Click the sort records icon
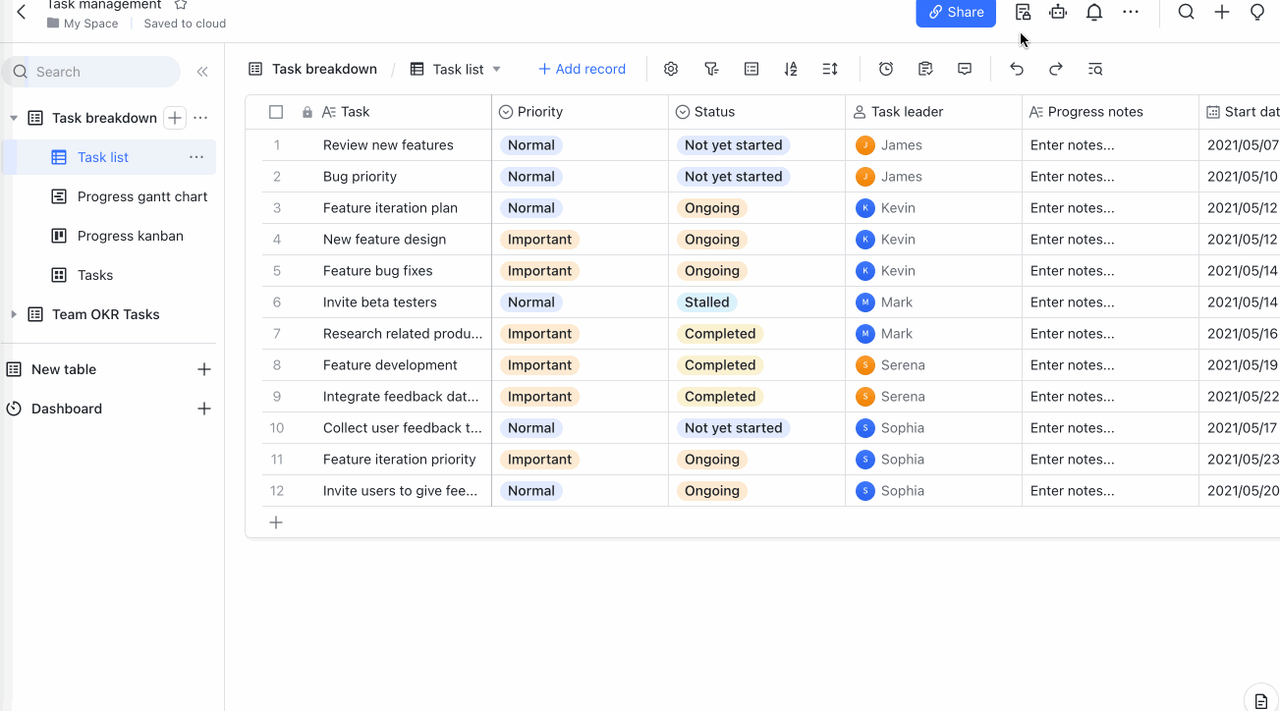The image size is (1280, 711). [x=791, y=69]
